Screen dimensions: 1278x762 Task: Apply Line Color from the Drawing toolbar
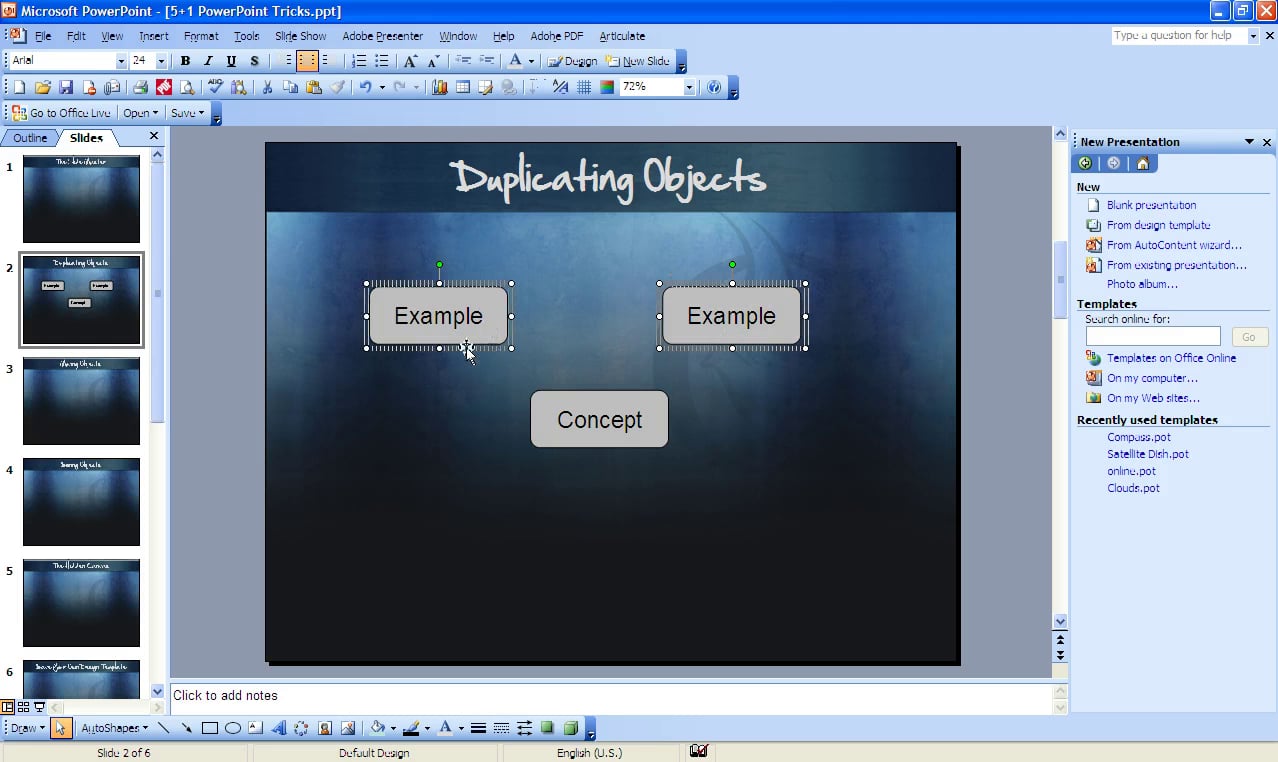point(411,728)
